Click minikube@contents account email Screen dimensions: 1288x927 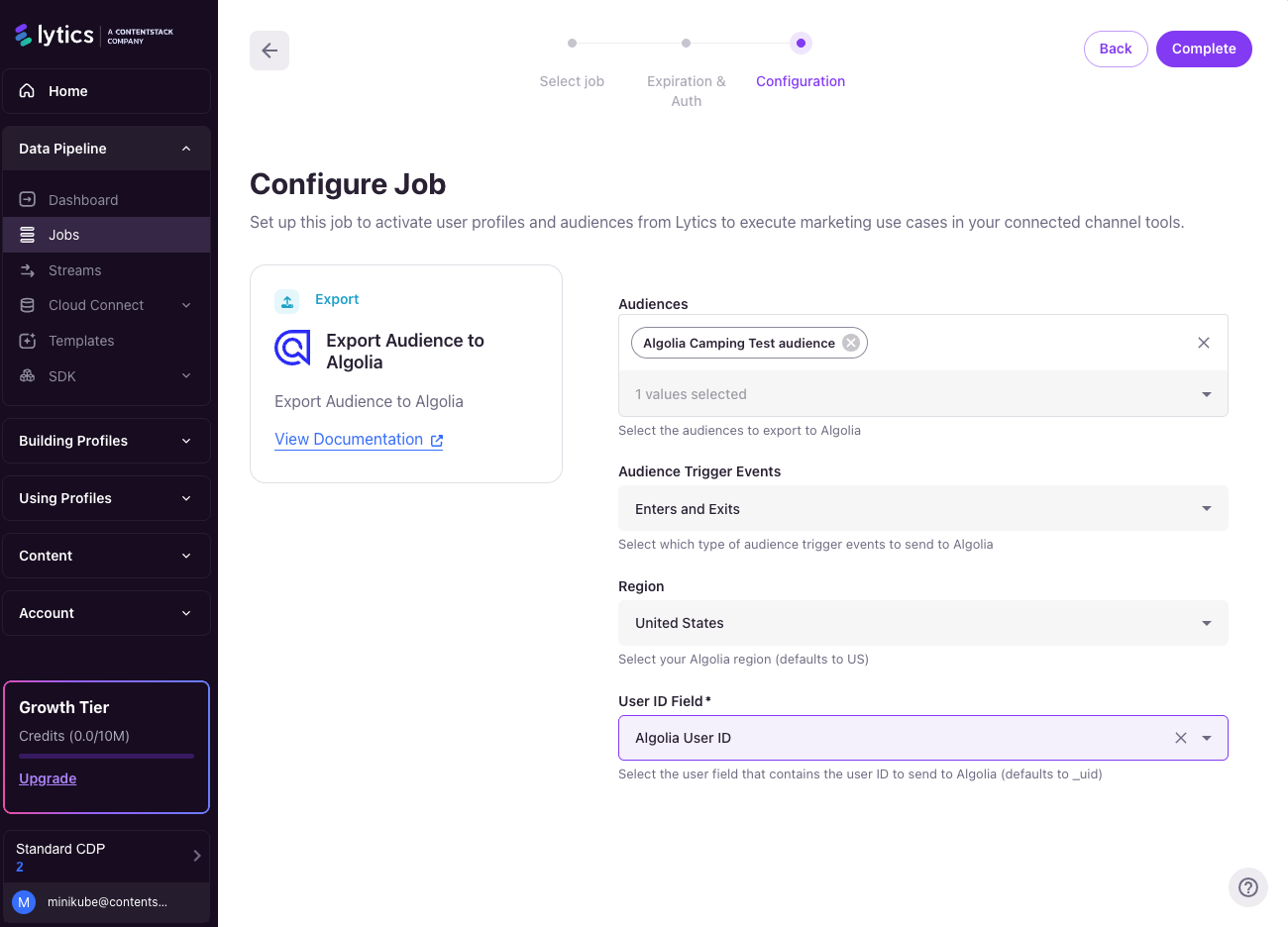pos(107,902)
